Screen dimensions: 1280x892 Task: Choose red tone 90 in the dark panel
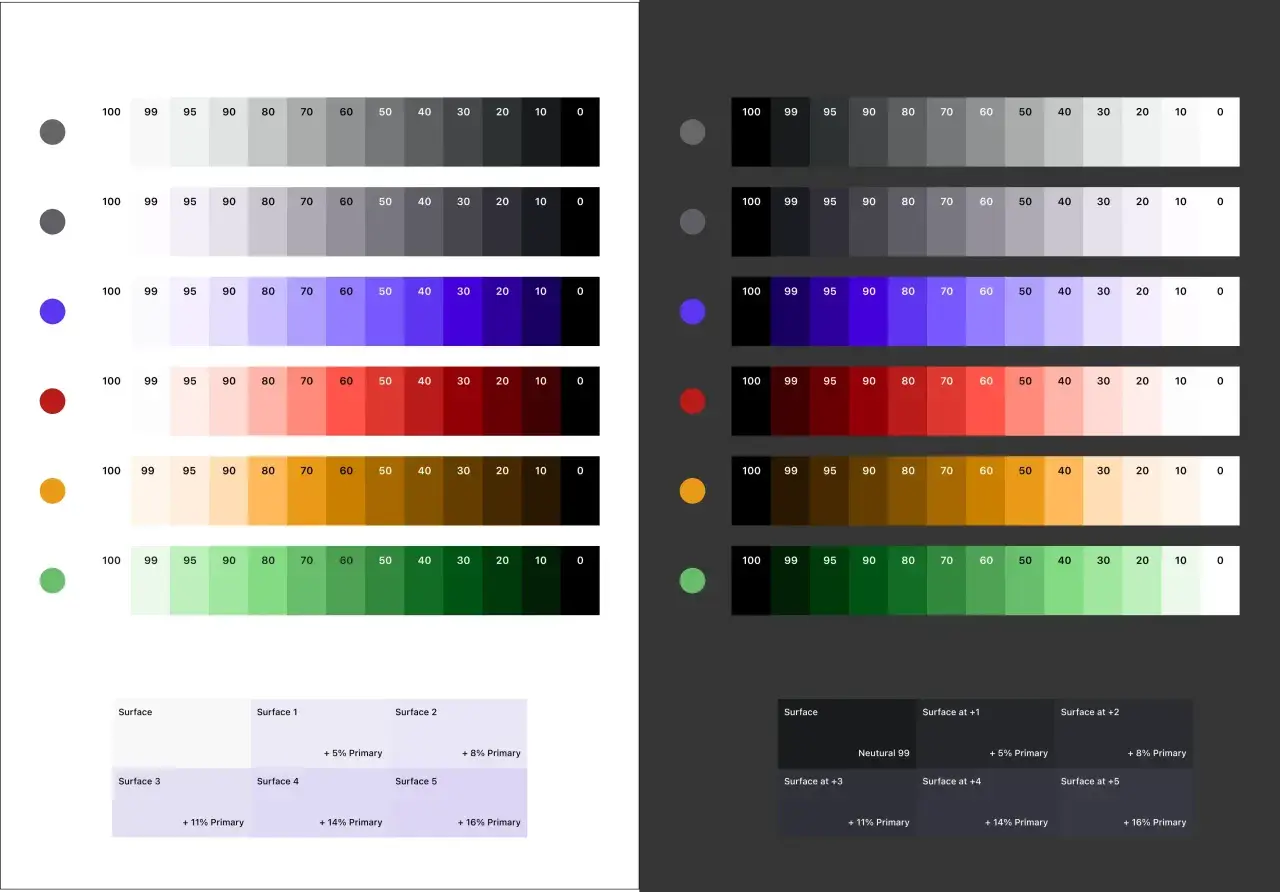(x=869, y=401)
